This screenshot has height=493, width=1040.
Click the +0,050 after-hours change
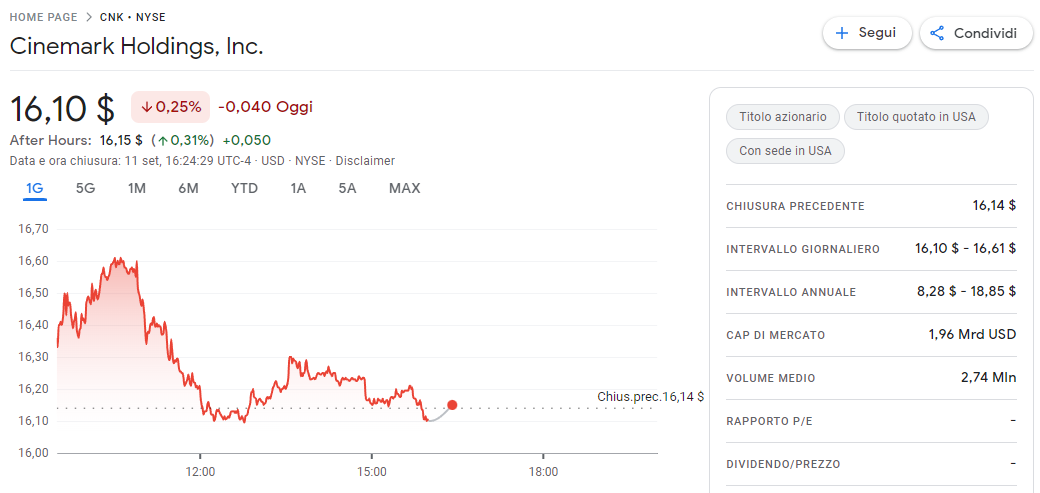(247, 141)
